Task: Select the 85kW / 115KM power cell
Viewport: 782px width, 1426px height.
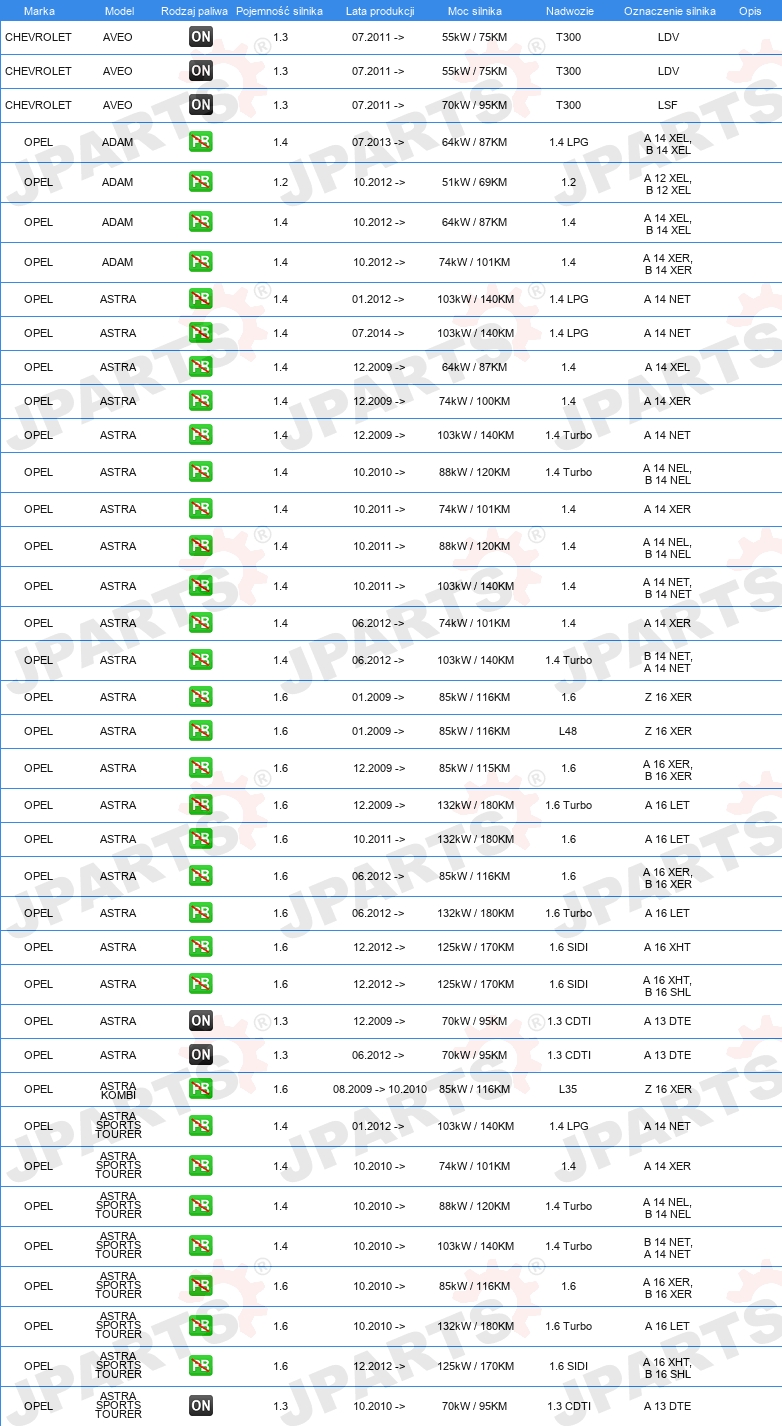Action: point(475,768)
